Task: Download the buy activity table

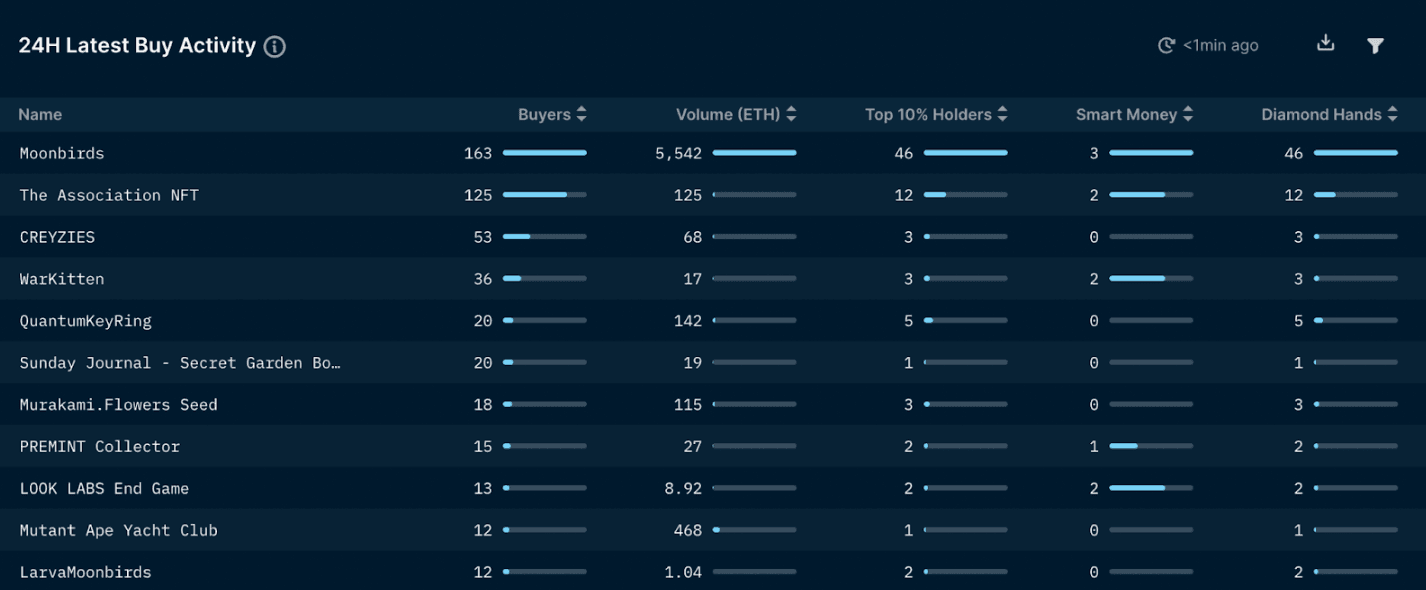Action: pos(1325,43)
